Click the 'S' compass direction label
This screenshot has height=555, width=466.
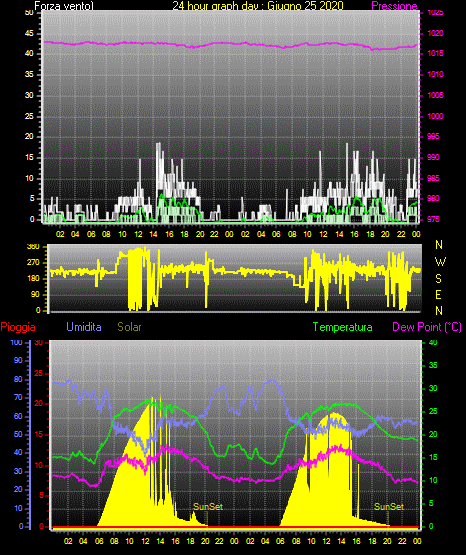(x=438, y=279)
